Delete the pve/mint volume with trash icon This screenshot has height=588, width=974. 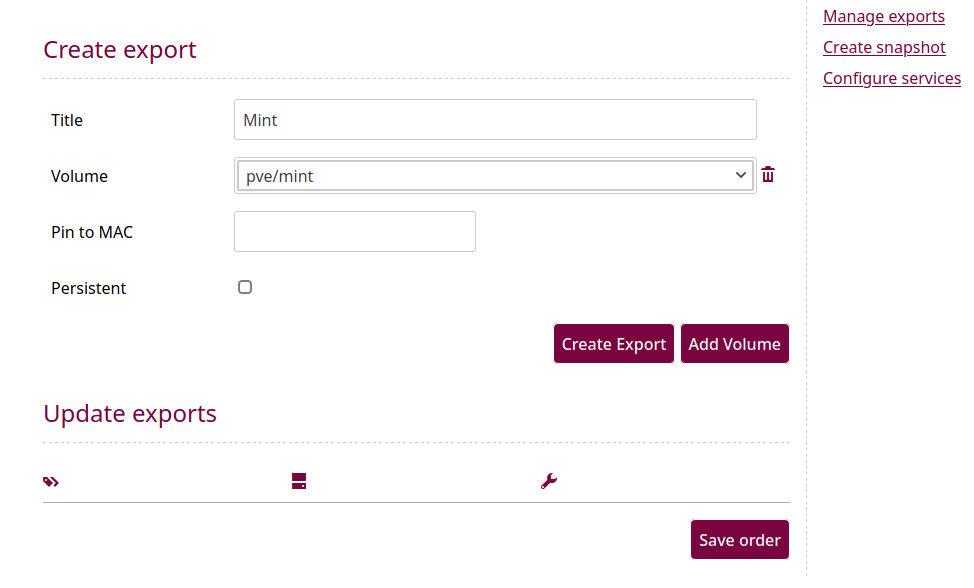point(768,174)
